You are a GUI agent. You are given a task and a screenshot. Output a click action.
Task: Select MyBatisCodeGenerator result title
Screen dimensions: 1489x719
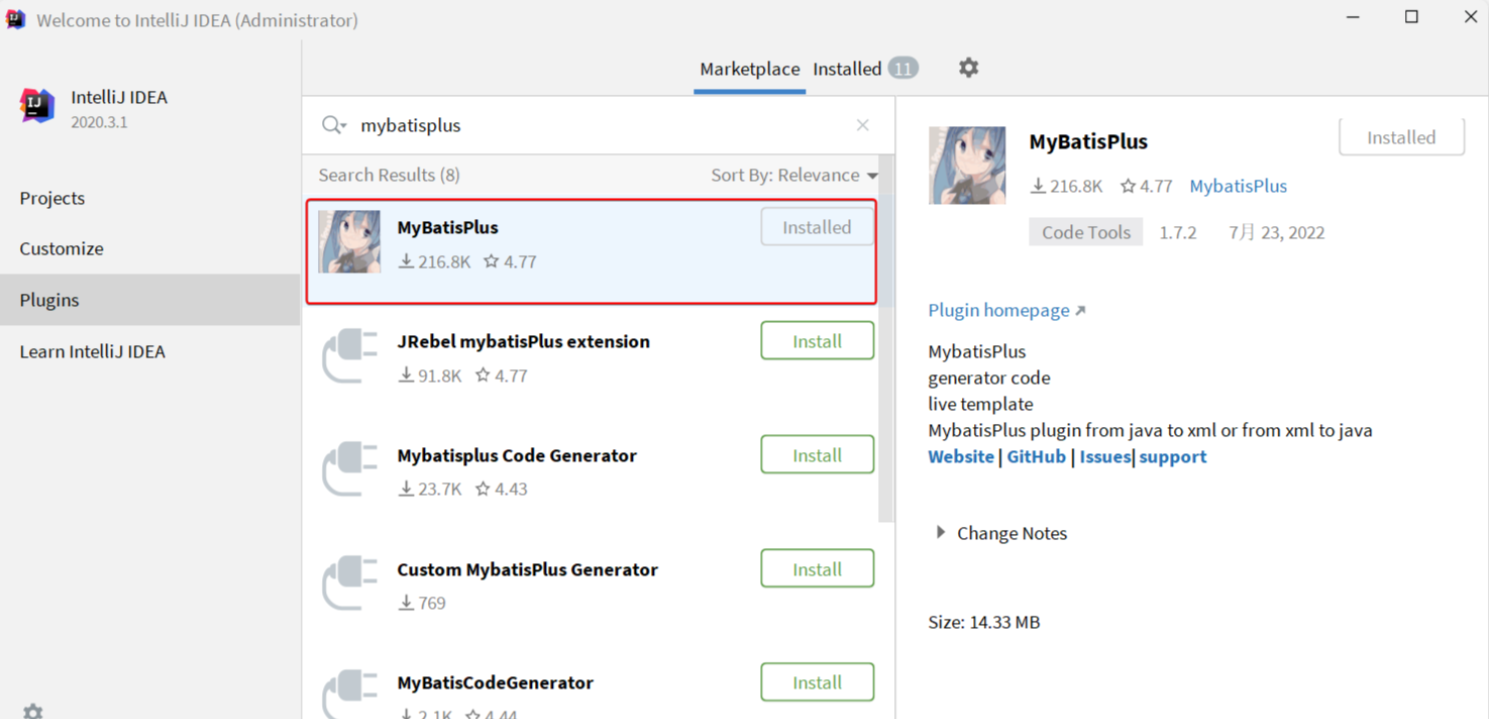(x=495, y=682)
